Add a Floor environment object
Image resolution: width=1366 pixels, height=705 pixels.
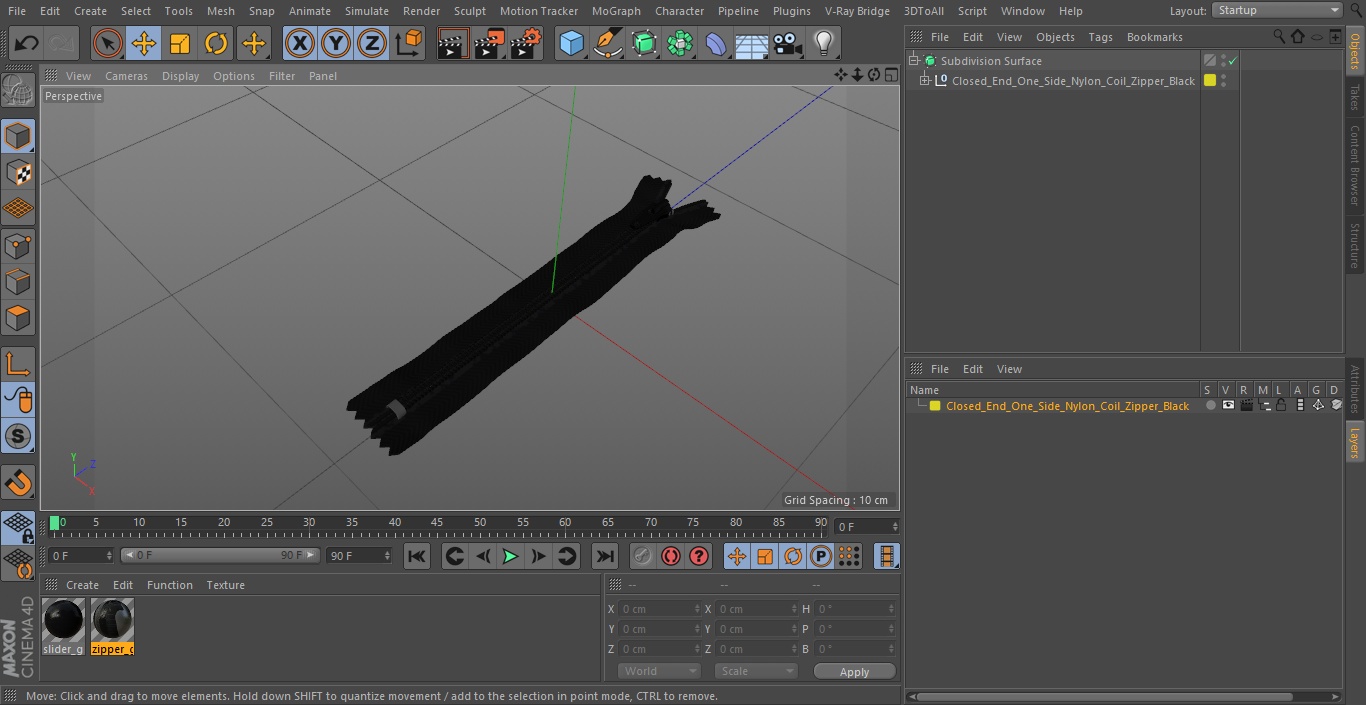pos(752,43)
